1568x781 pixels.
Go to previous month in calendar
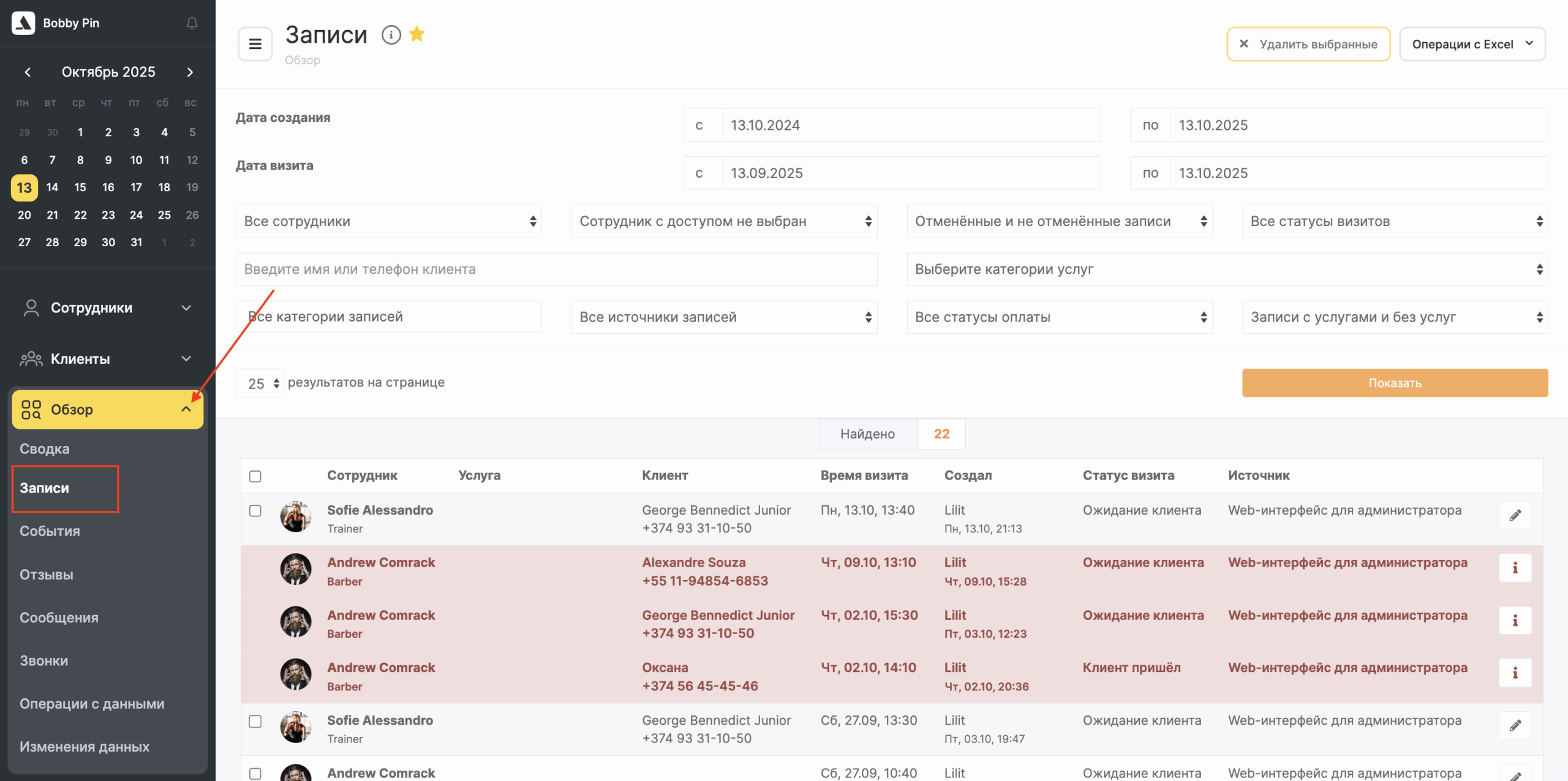coord(28,72)
